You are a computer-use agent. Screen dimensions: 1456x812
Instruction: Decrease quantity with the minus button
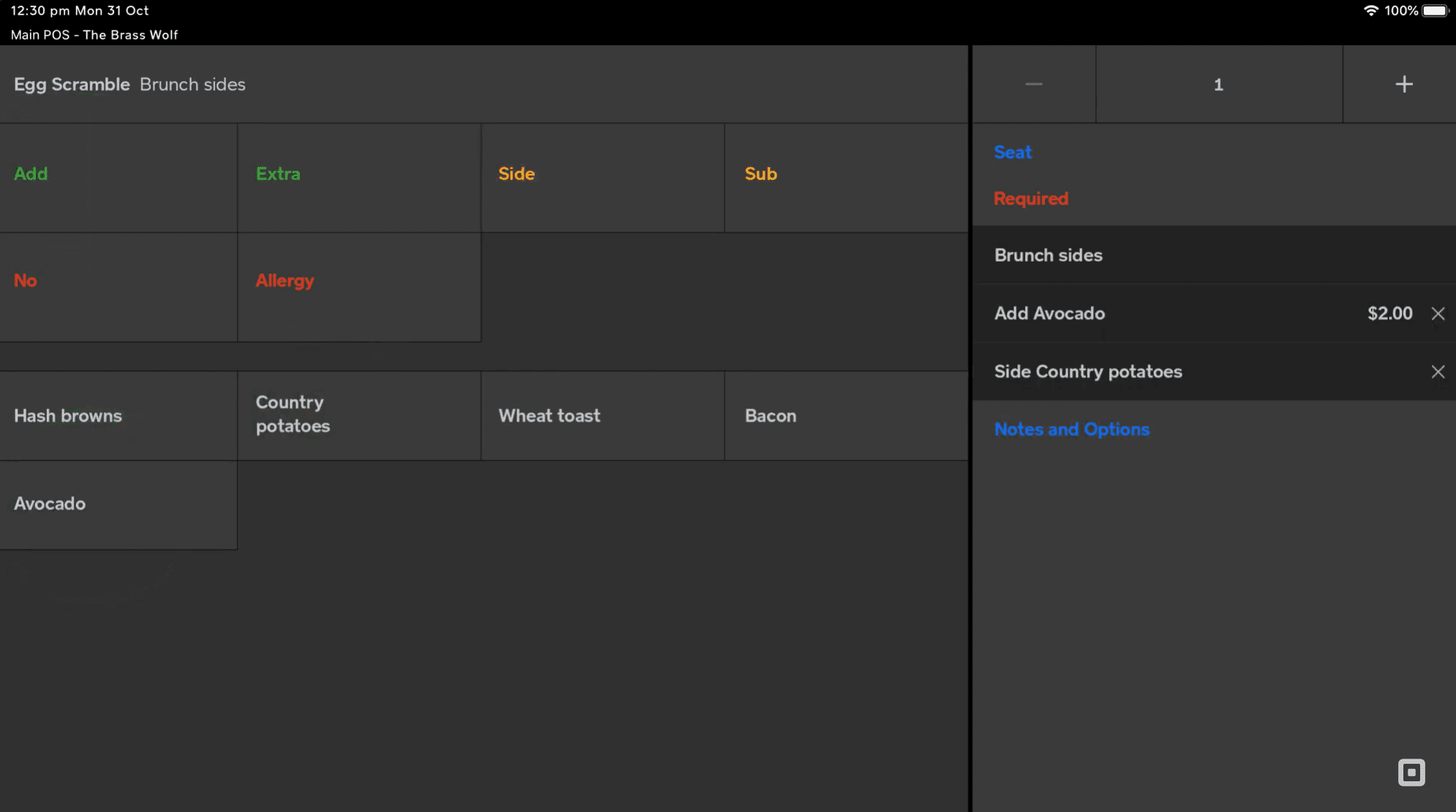pos(1033,84)
